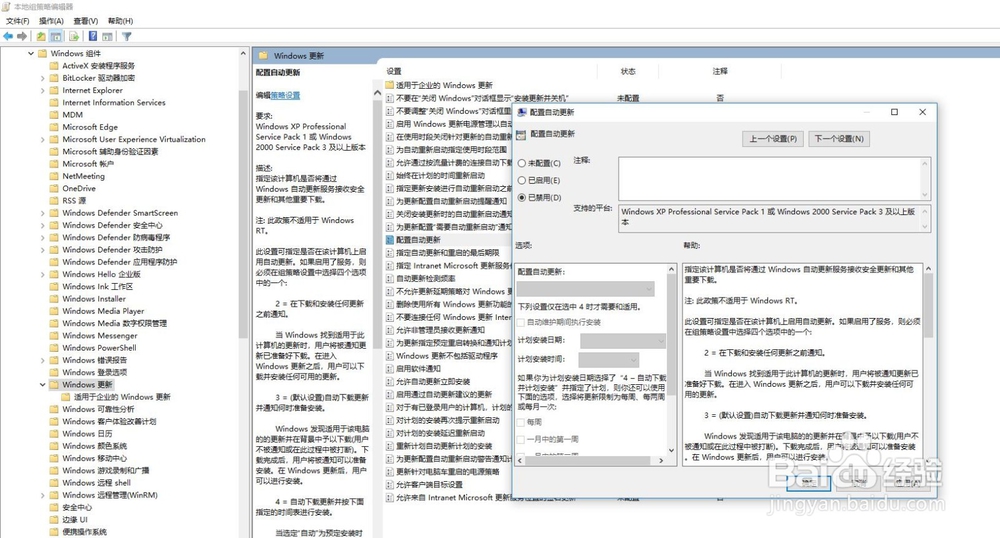The height and width of the screenshot is (538, 1000).
Task: Tick the 一月中的第一周 checkbox
Action: (521, 439)
